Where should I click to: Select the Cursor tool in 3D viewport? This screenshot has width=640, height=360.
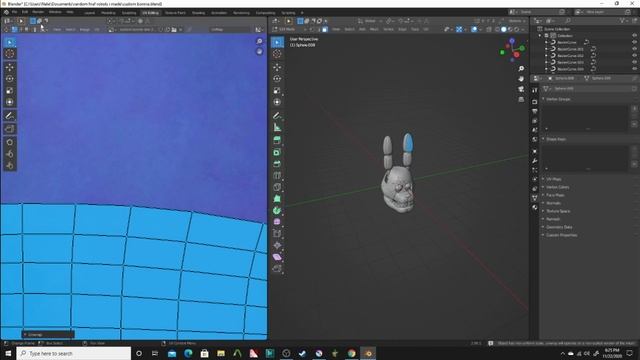tap(277, 53)
